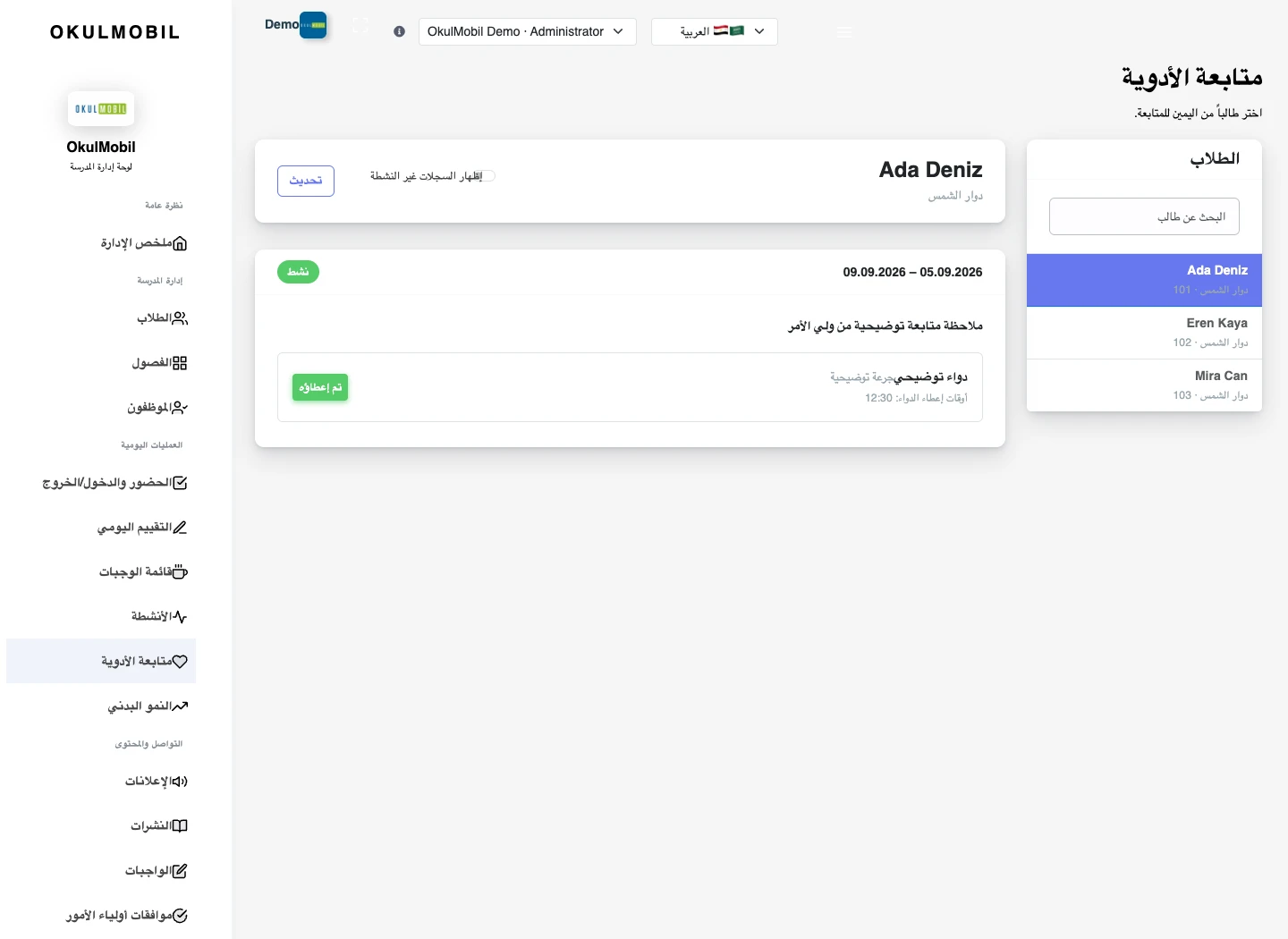
Task: Focus the student search field
Action: tap(1144, 216)
